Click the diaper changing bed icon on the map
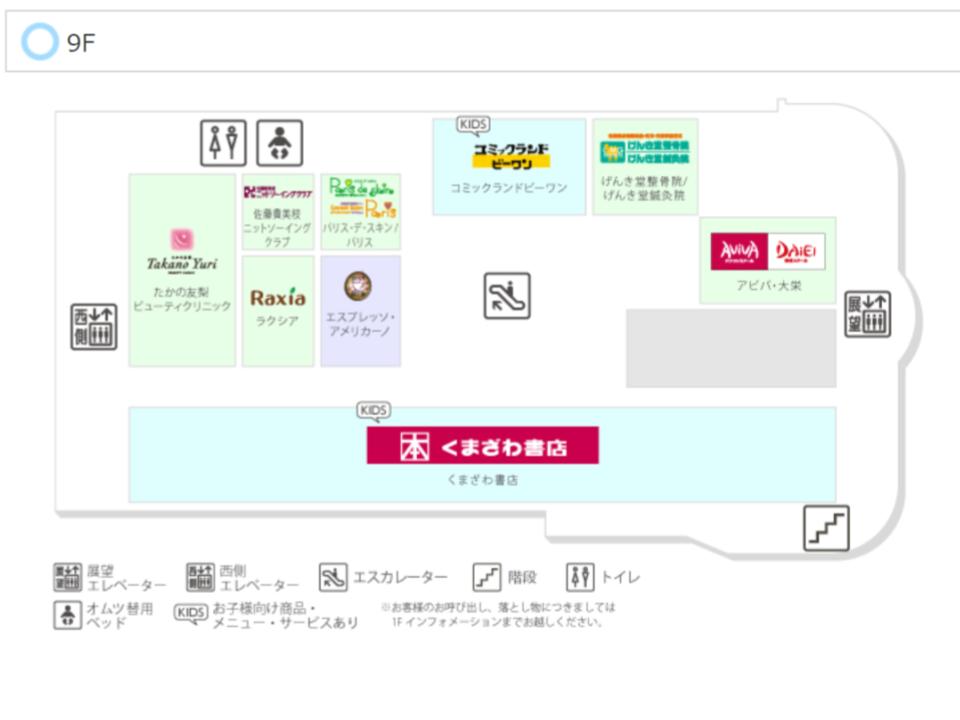 tap(279, 143)
